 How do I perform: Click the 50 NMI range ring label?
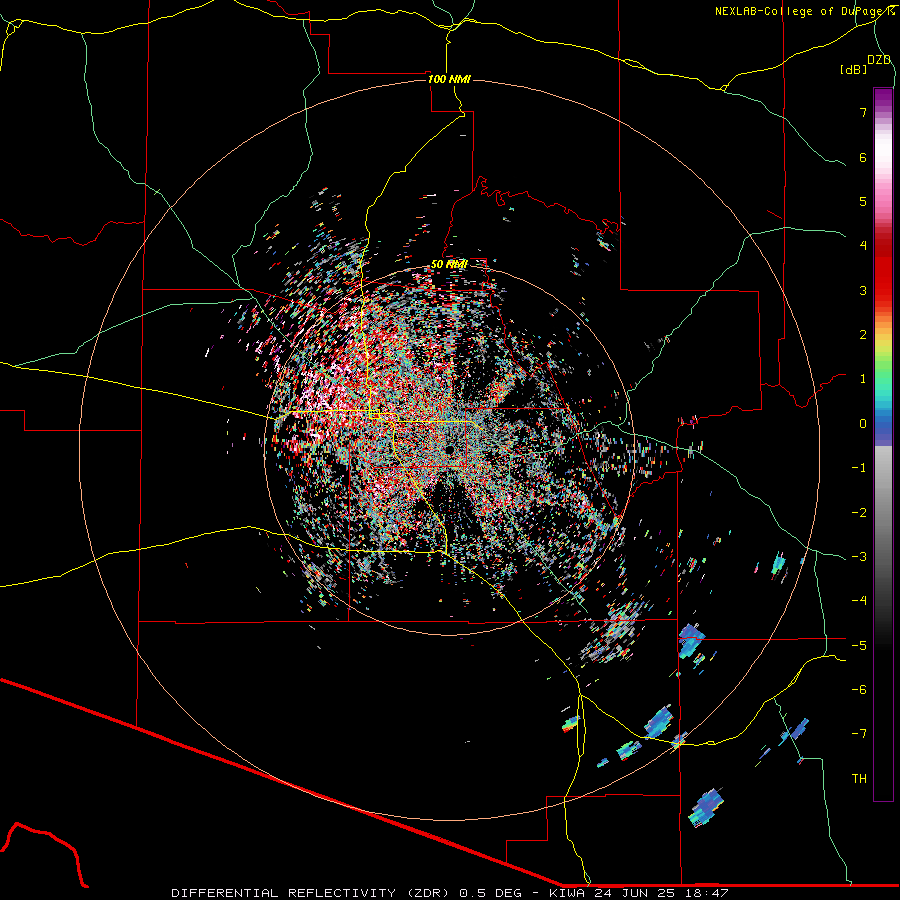(449, 264)
